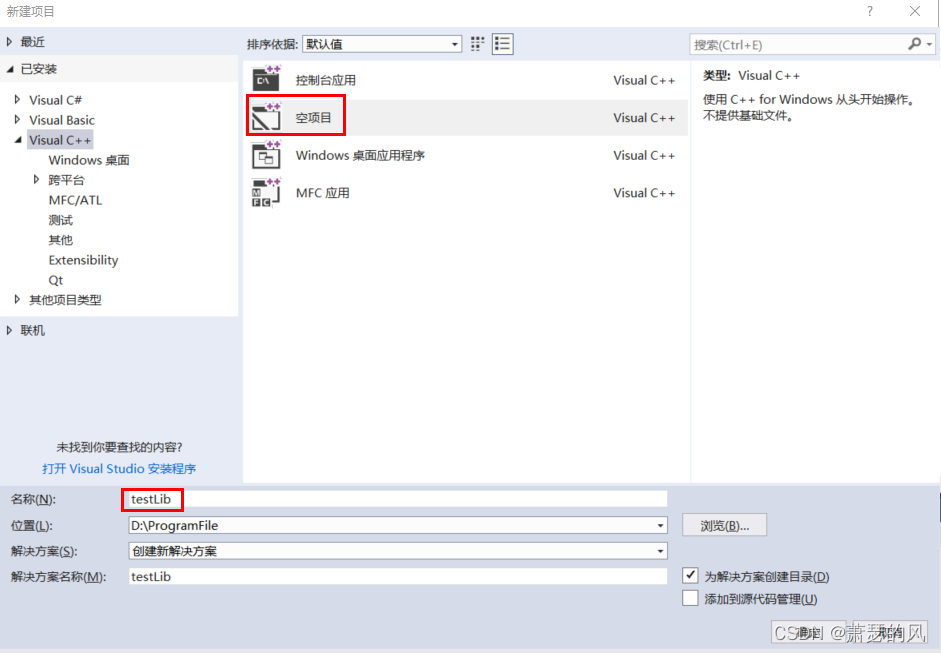Open the 解决方案 dropdown

click(398, 550)
